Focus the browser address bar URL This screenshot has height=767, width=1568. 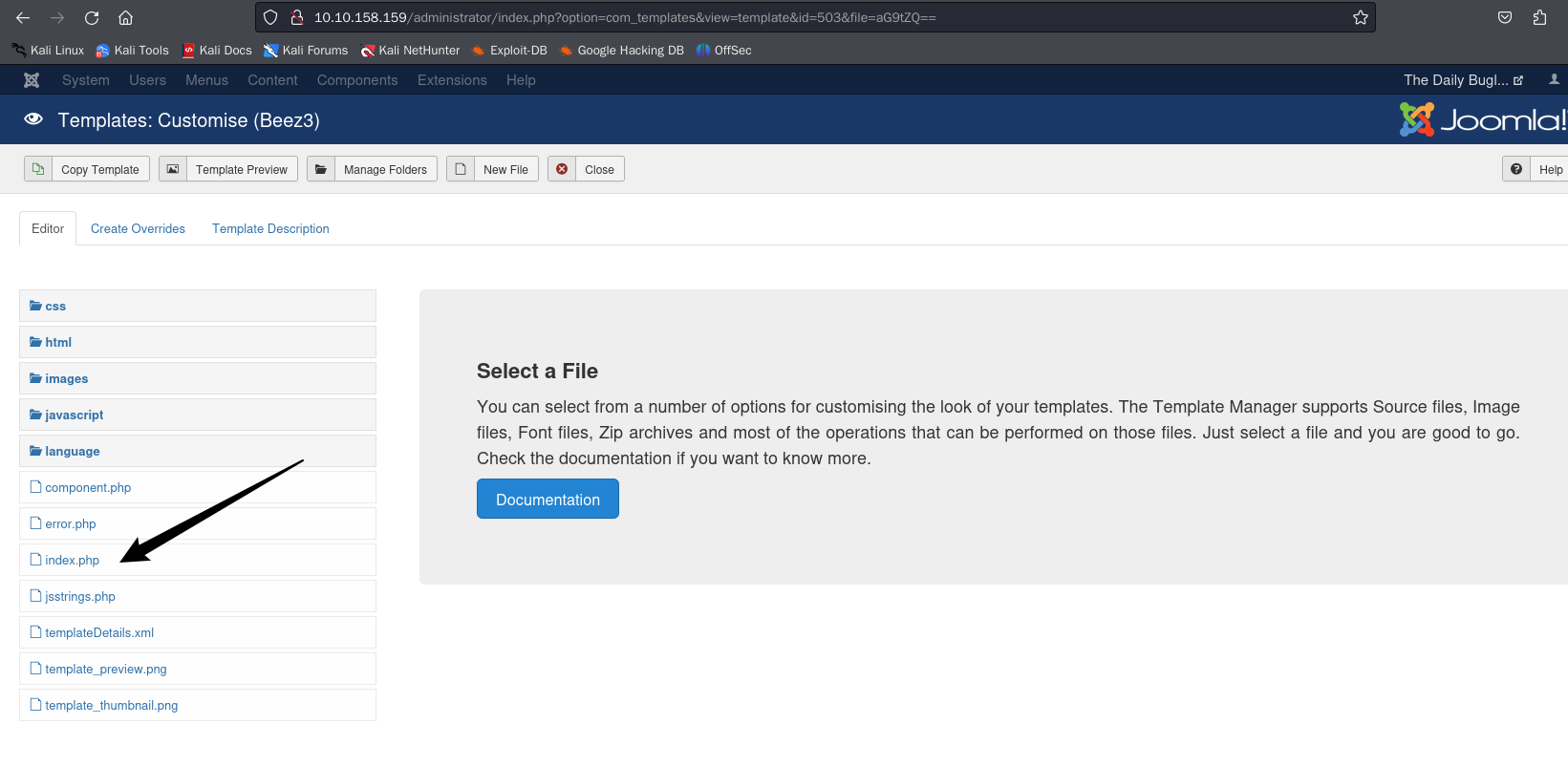pyautogui.click(x=625, y=17)
